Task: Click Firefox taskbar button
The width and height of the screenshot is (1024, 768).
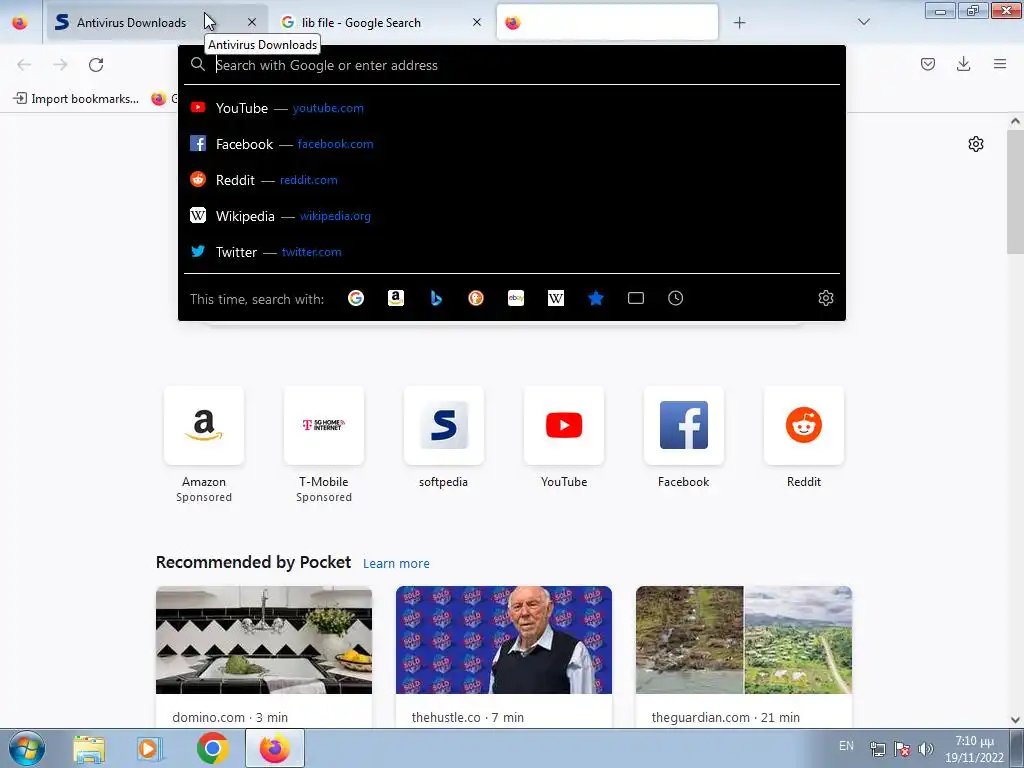Action: (275, 748)
